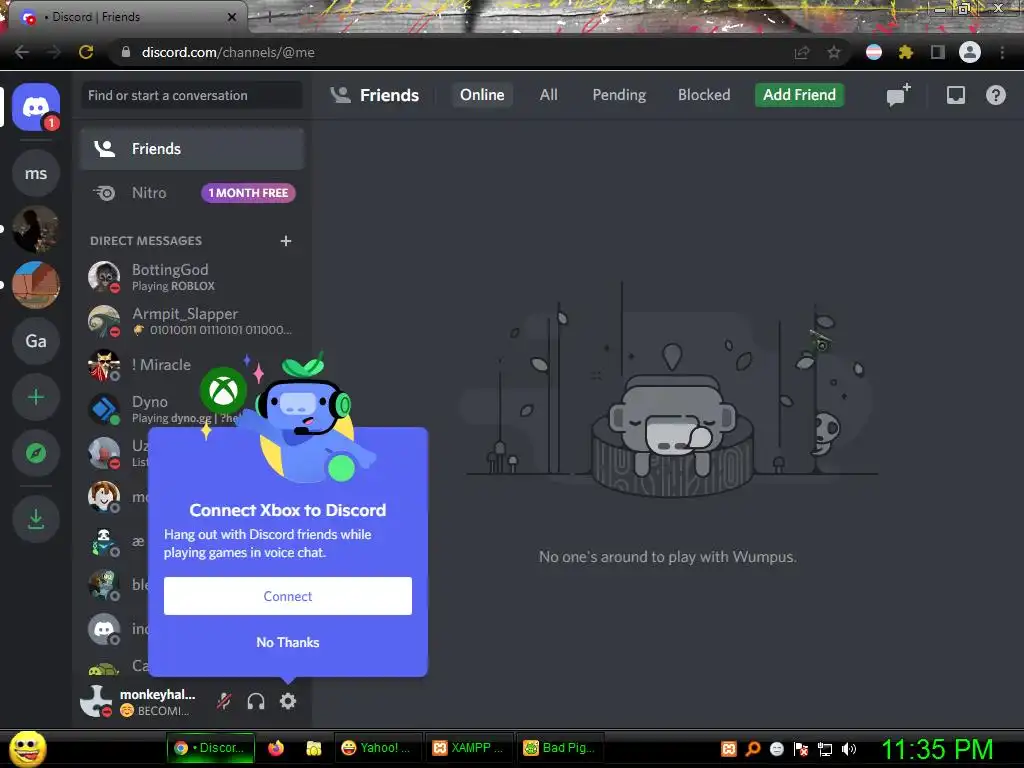Open ! Miracle direct message

(163, 365)
